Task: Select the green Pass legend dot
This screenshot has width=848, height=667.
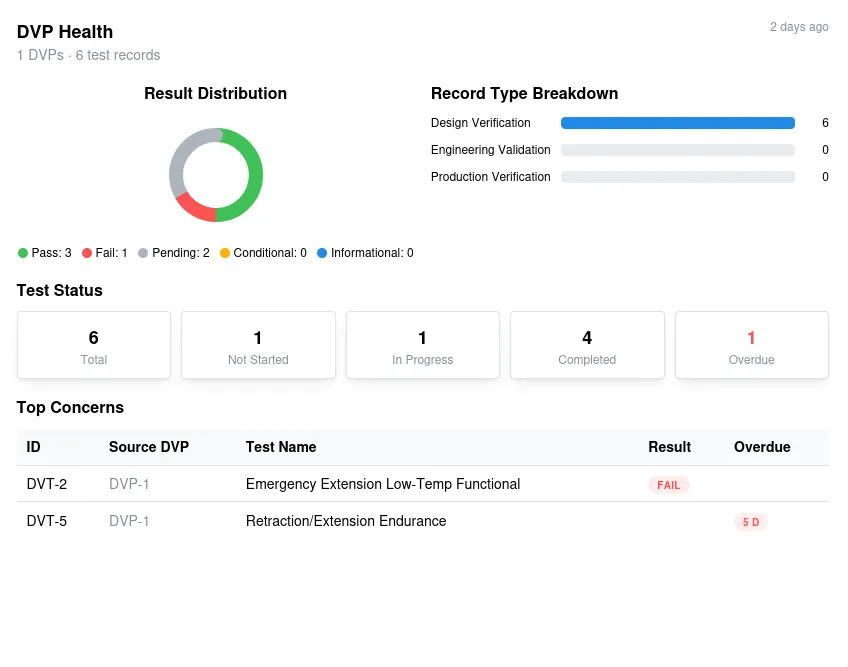Action: pyautogui.click(x=23, y=253)
